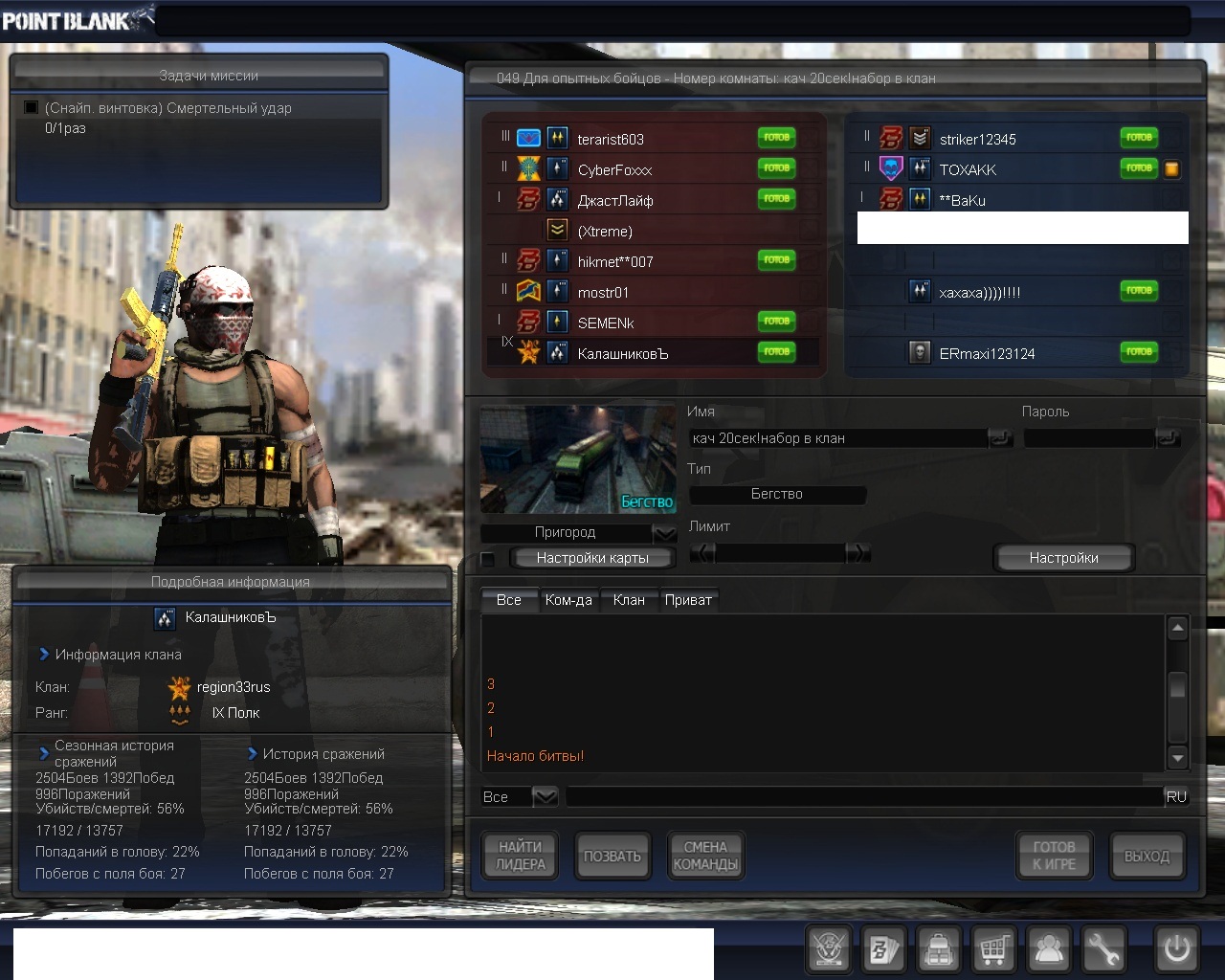Open the PB mission cards icon
This screenshot has height=980, width=1225.
click(x=882, y=950)
